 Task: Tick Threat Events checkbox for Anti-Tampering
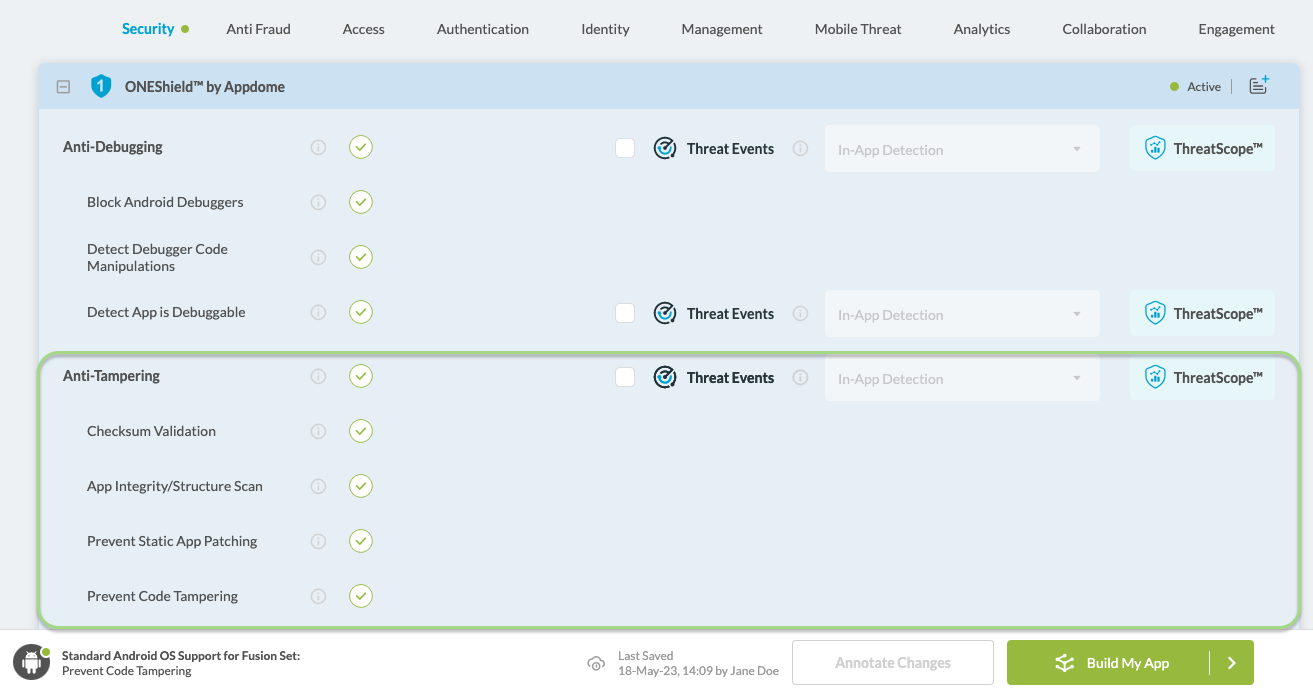625,378
